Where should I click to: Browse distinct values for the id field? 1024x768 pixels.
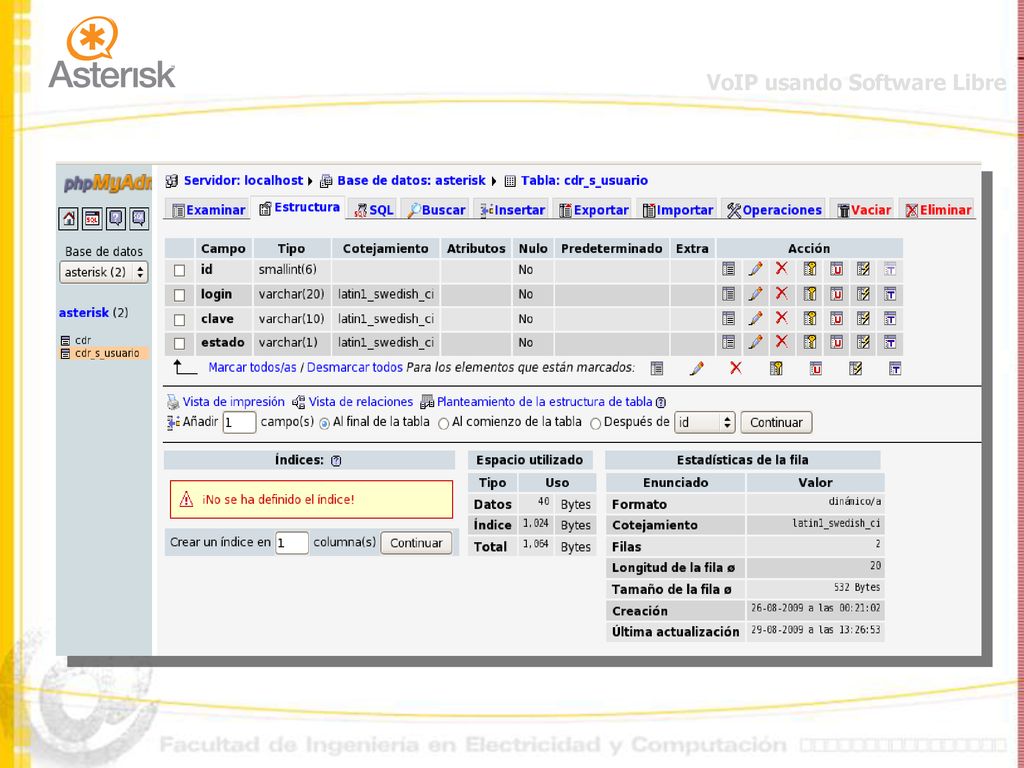(729, 269)
